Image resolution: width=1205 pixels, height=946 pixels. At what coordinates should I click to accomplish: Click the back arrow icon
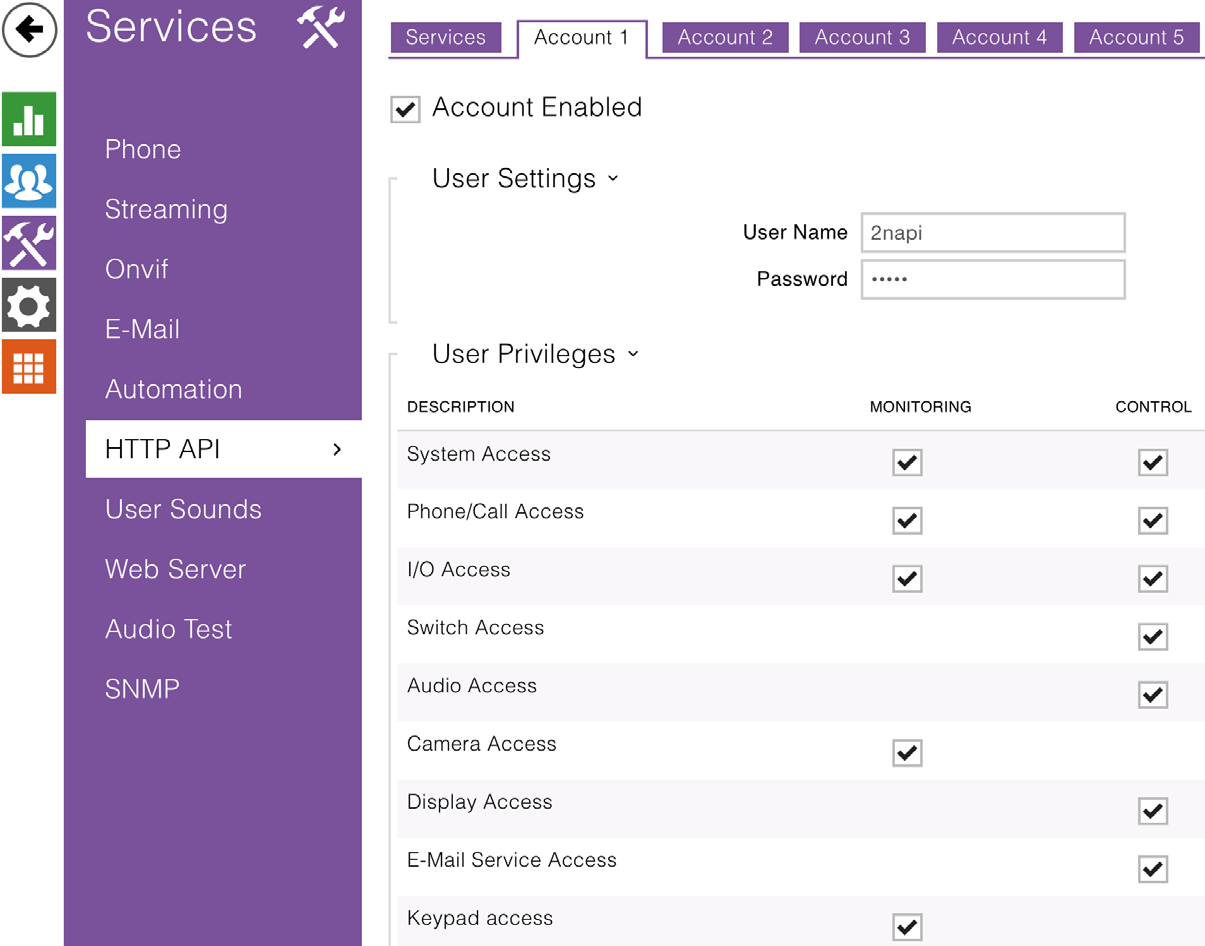click(x=29, y=30)
